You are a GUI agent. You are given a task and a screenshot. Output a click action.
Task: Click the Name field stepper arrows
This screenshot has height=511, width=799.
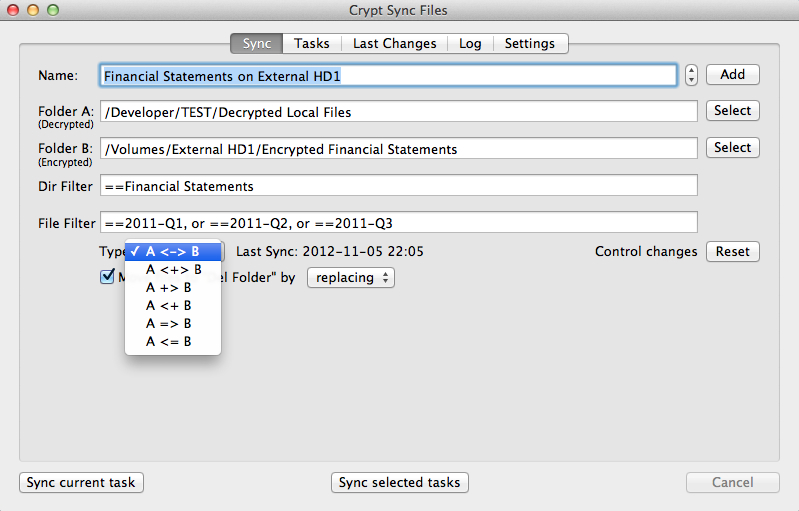(x=692, y=75)
